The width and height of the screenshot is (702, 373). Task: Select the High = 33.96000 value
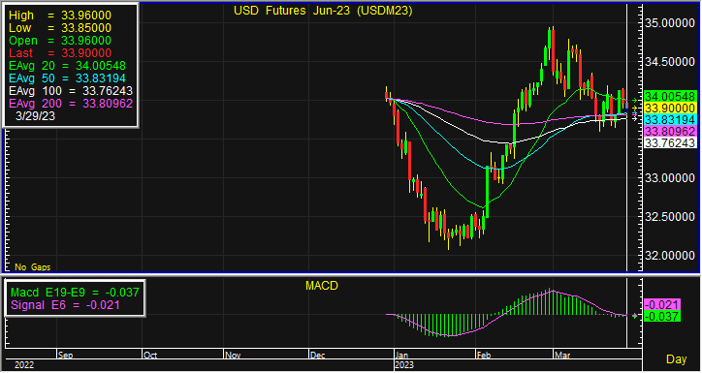(x=60, y=15)
